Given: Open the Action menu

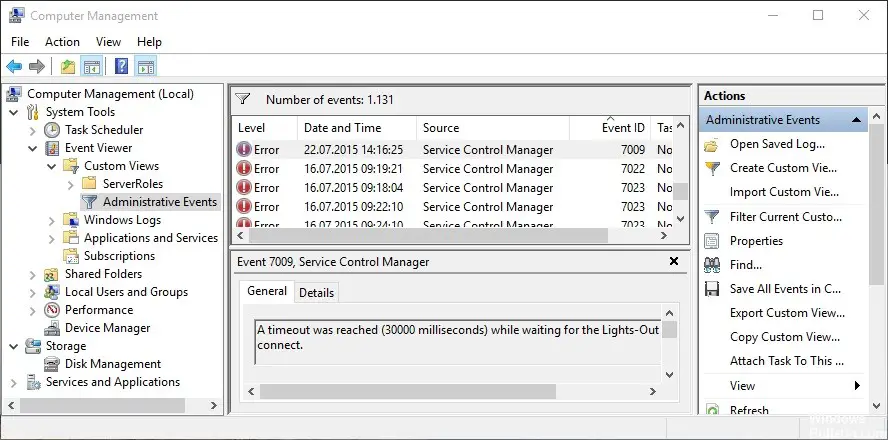Looking at the screenshot, I should pyautogui.click(x=62, y=42).
